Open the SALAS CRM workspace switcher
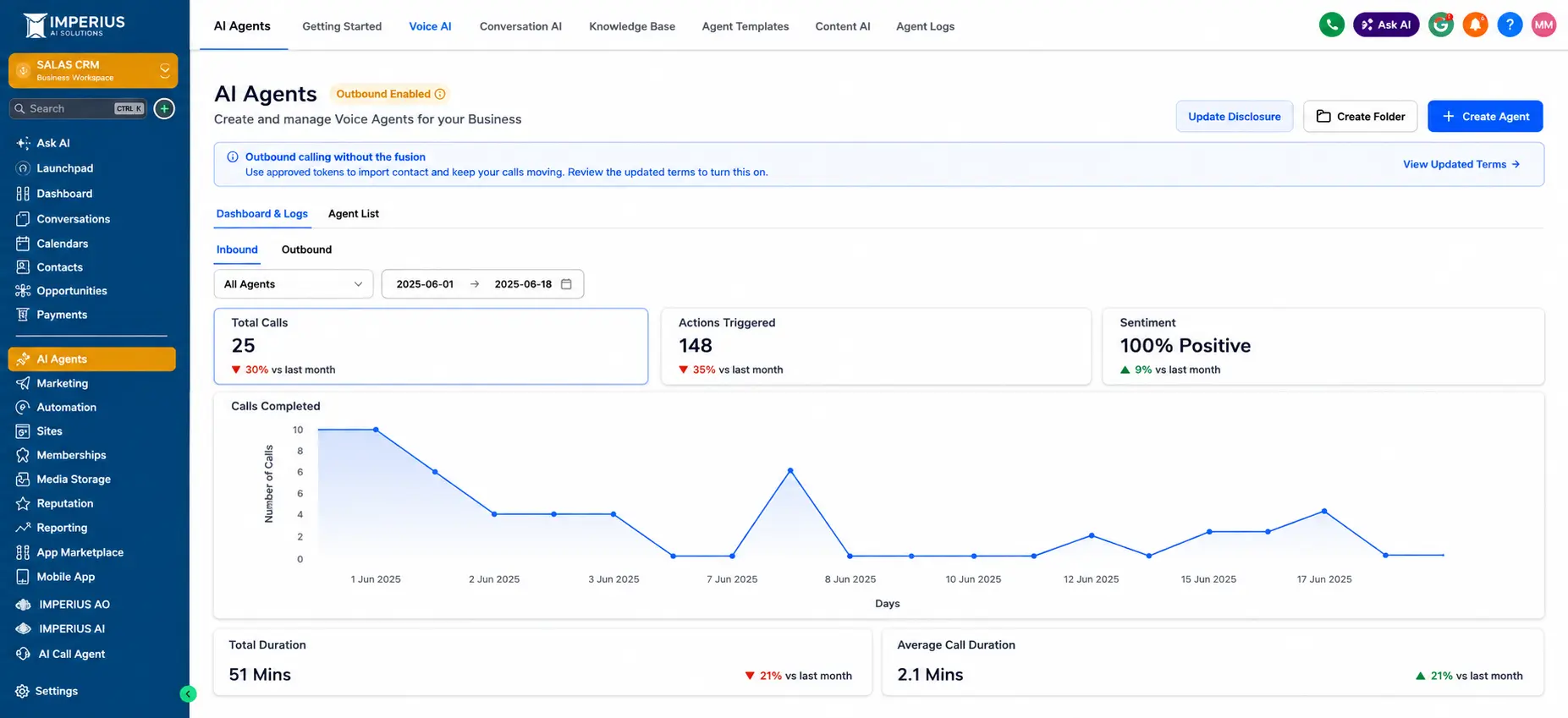The width and height of the screenshot is (1568, 718). pos(93,71)
